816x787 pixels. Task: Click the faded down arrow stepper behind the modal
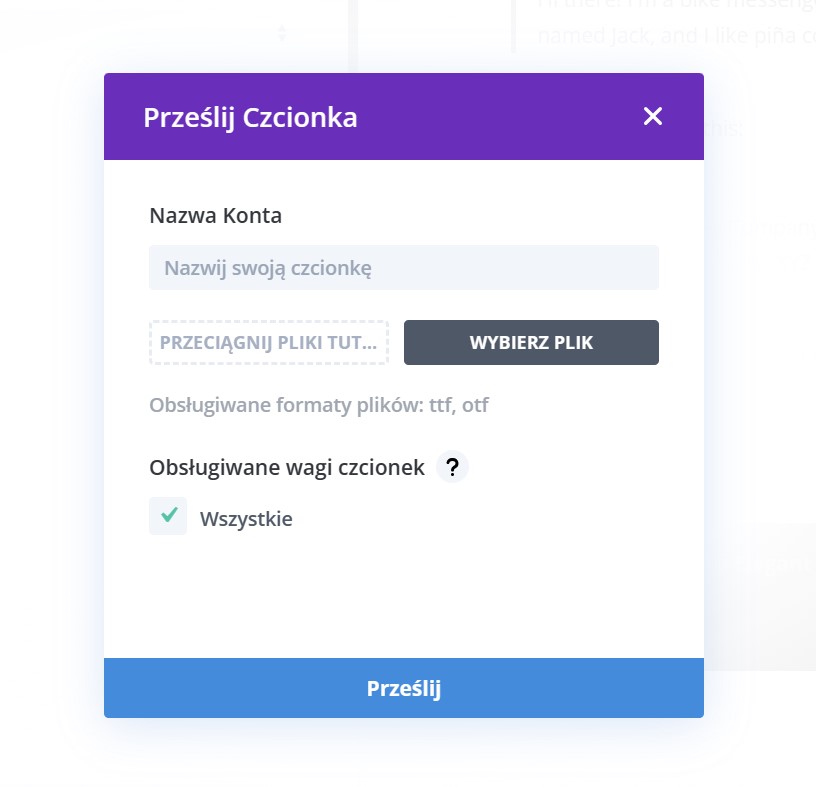coord(282,37)
